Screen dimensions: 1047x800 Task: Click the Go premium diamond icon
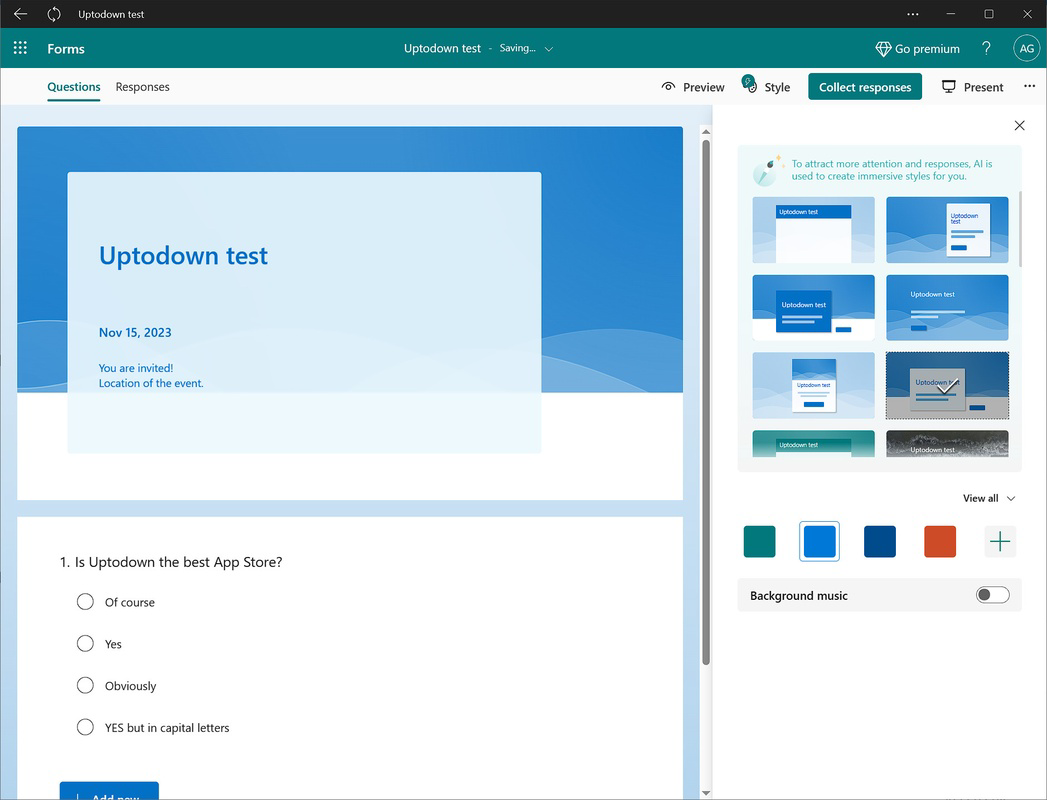point(883,49)
